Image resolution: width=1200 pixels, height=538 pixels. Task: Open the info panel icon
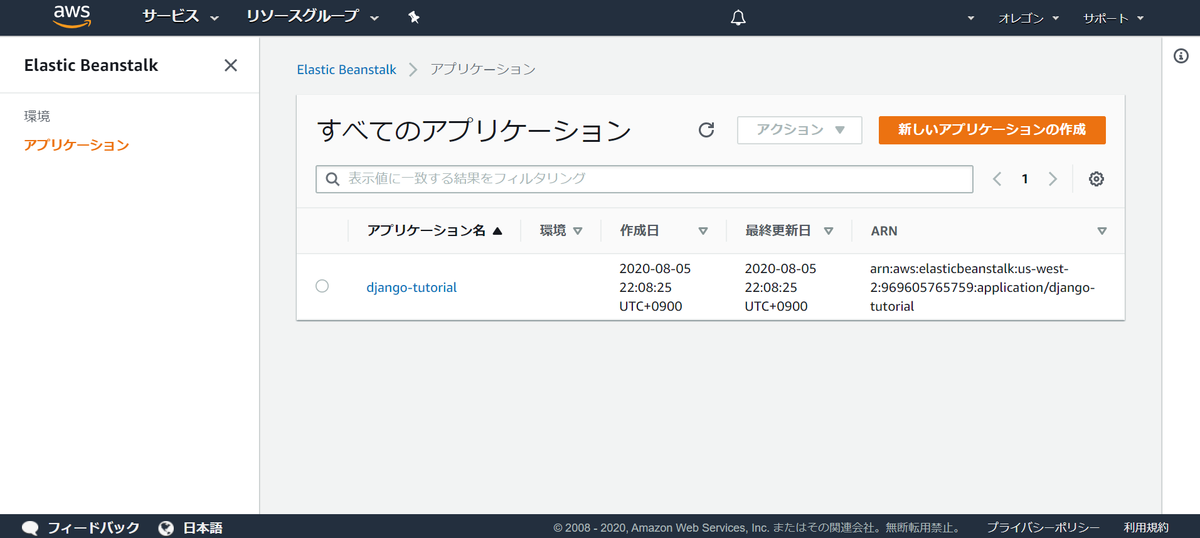point(1180,57)
